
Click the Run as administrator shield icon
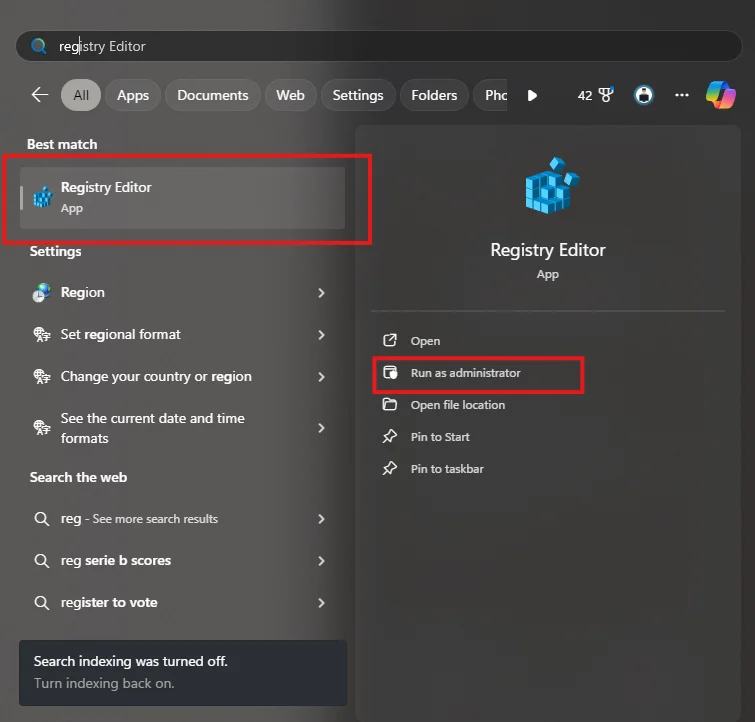pyautogui.click(x=390, y=372)
